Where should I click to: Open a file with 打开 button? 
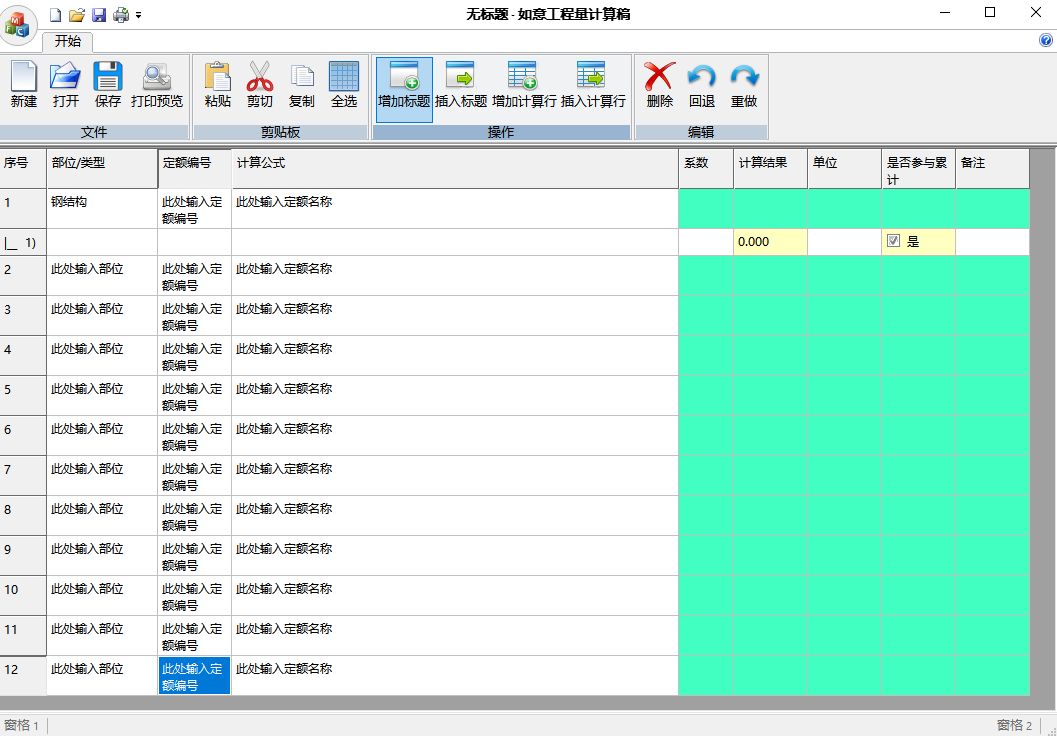65,85
